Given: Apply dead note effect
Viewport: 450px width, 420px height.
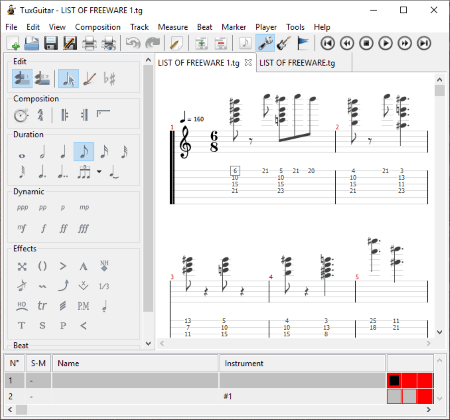Looking at the screenshot, I should point(22,266).
